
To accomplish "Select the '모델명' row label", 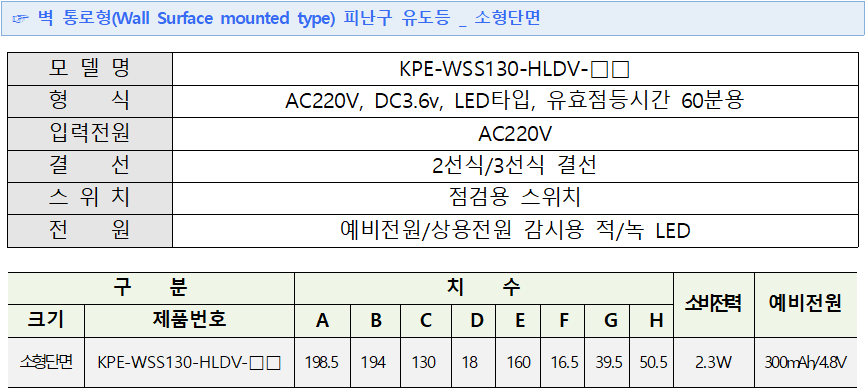I will coord(89,69).
